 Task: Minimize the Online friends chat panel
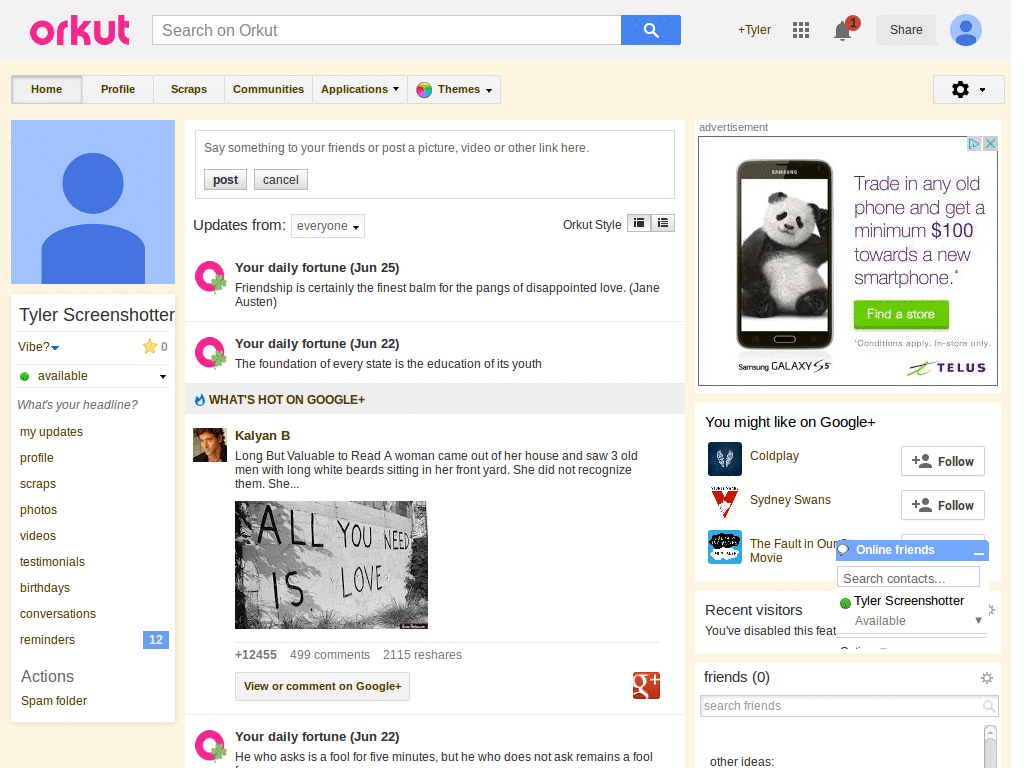pyautogui.click(x=978, y=552)
